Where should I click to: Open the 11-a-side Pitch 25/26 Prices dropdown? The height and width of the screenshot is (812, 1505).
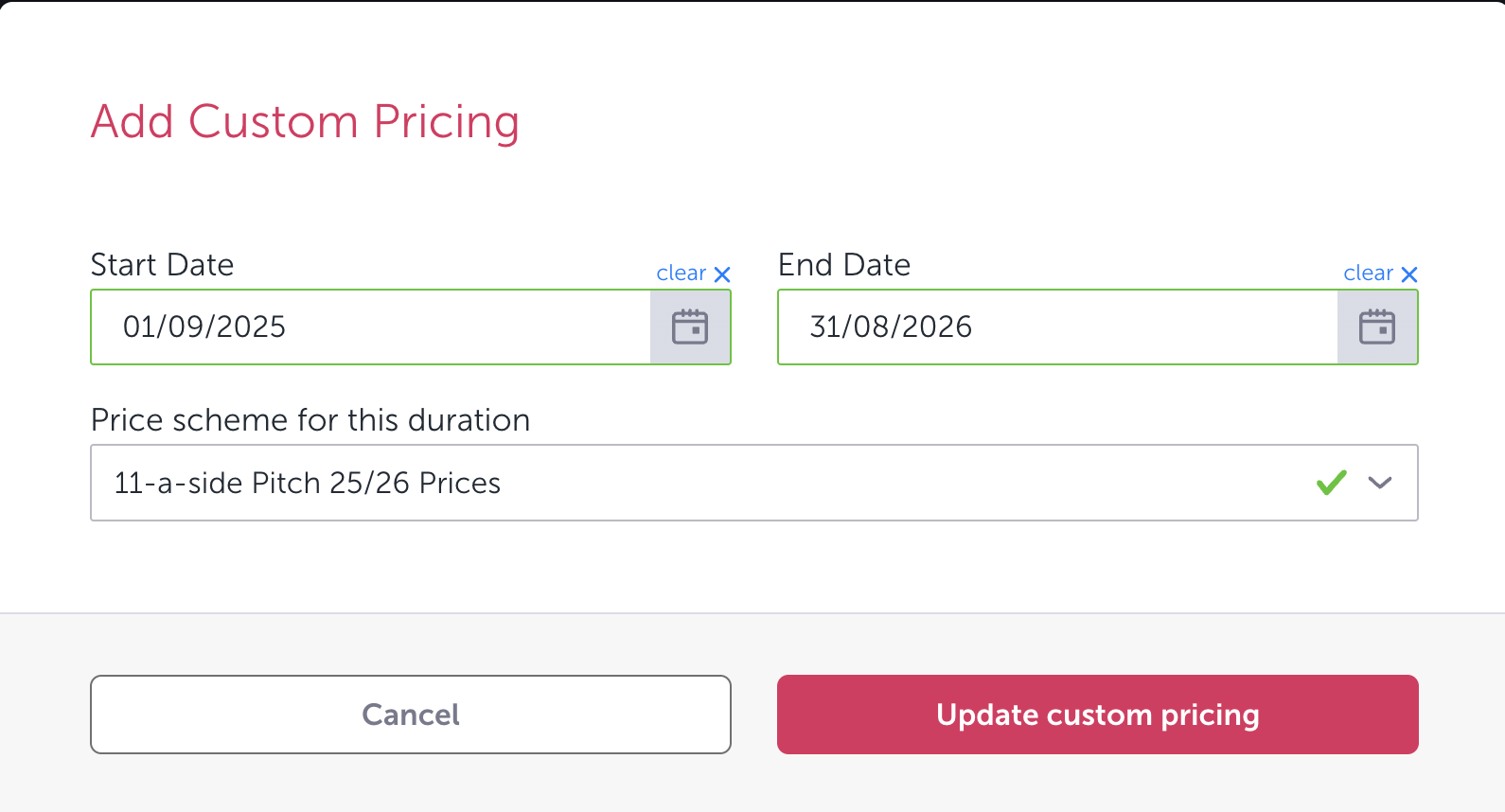tap(710, 483)
